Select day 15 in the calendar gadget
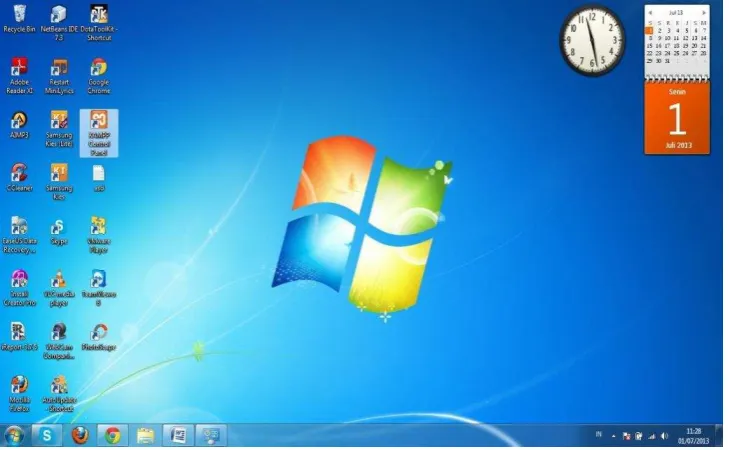729x450 pixels. [x=650, y=46]
